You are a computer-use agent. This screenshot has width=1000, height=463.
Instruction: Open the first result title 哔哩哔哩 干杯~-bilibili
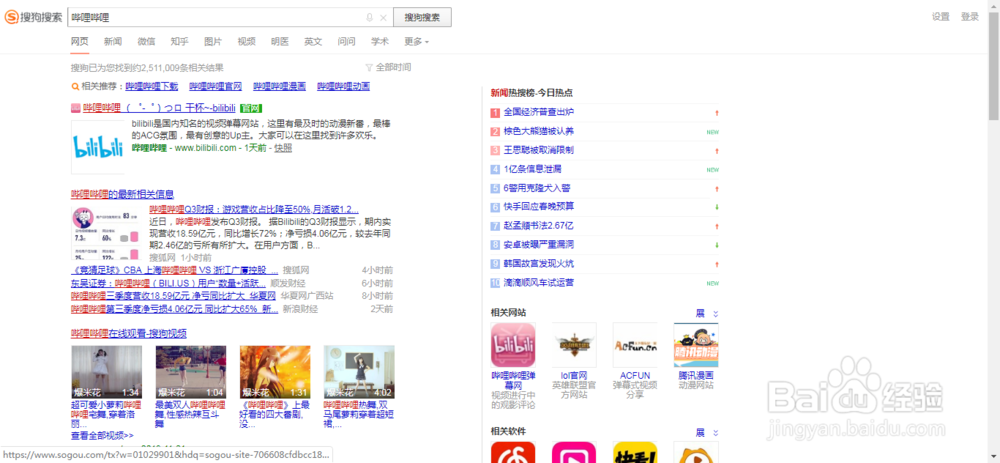pos(159,108)
